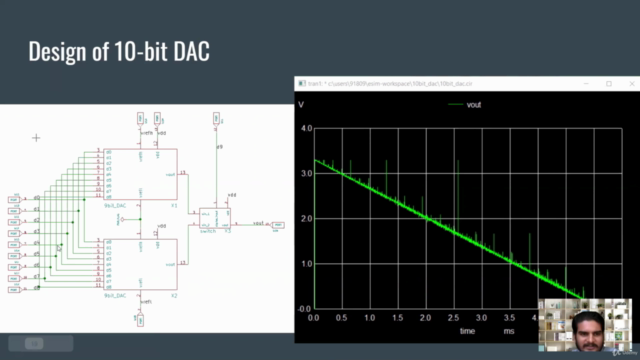The width and height of the screenshot is (640, 360).
Task: Click the vout net label near output port
Action: click(x=258, y=223)
